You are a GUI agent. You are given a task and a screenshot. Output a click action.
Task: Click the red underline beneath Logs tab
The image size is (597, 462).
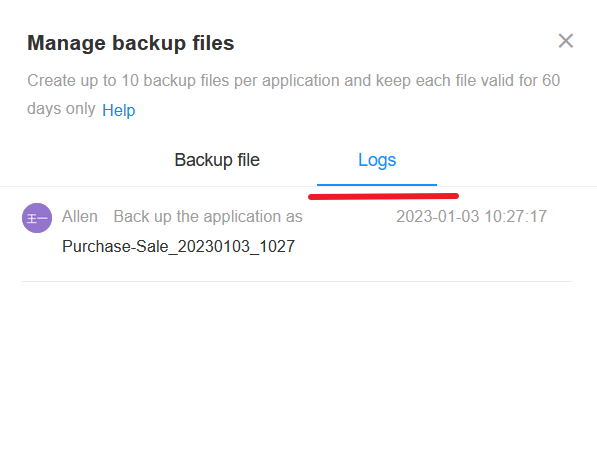click(x=383, y=196)
